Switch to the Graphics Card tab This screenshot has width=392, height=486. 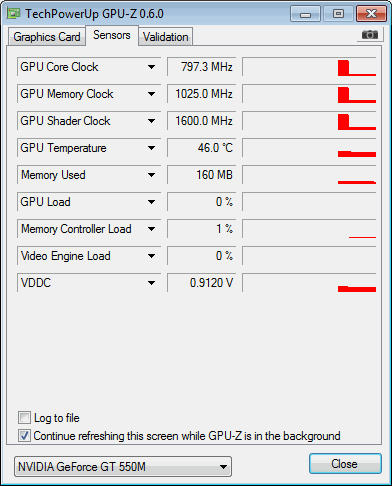click(x=47, y=37)
